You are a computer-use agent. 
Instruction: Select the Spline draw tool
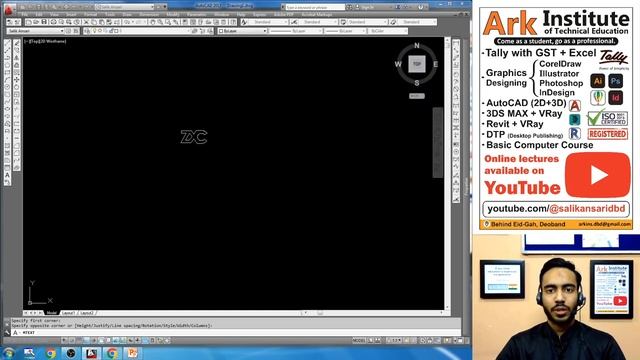pos(7,102)
